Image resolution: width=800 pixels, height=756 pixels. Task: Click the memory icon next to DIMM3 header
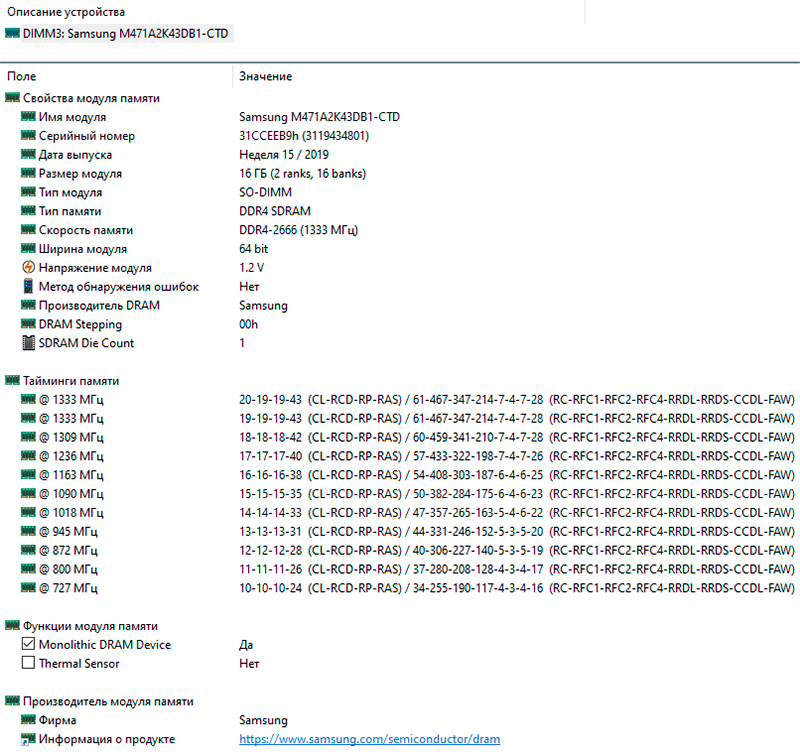[x=12, y=33]
